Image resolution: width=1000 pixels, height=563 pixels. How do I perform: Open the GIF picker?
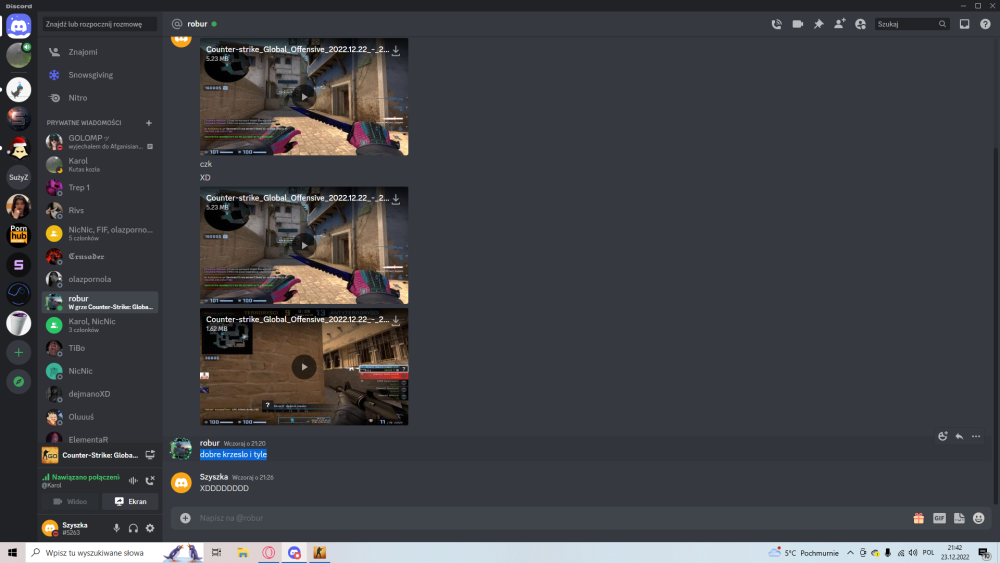click(x=939, y=518)
